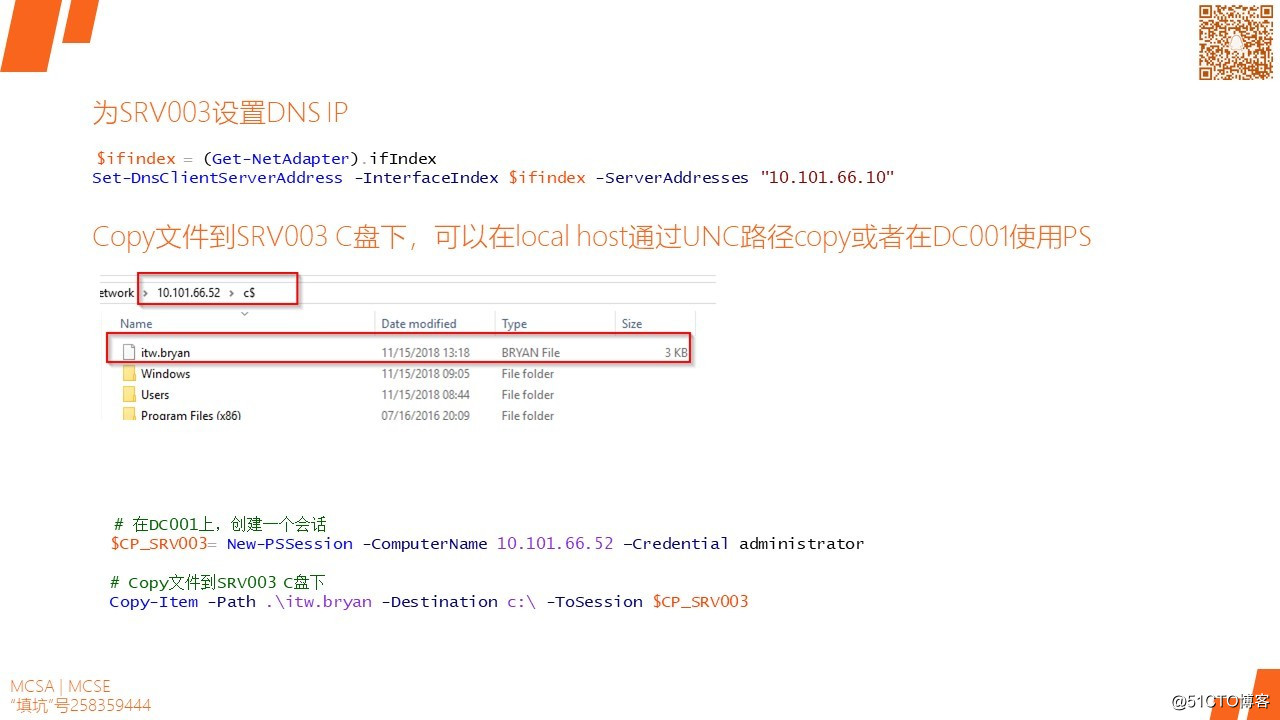Expand chevron between 10.101.66.52 and c$
This screenshot has width=1280, height=720.
[x=232, y=292]
